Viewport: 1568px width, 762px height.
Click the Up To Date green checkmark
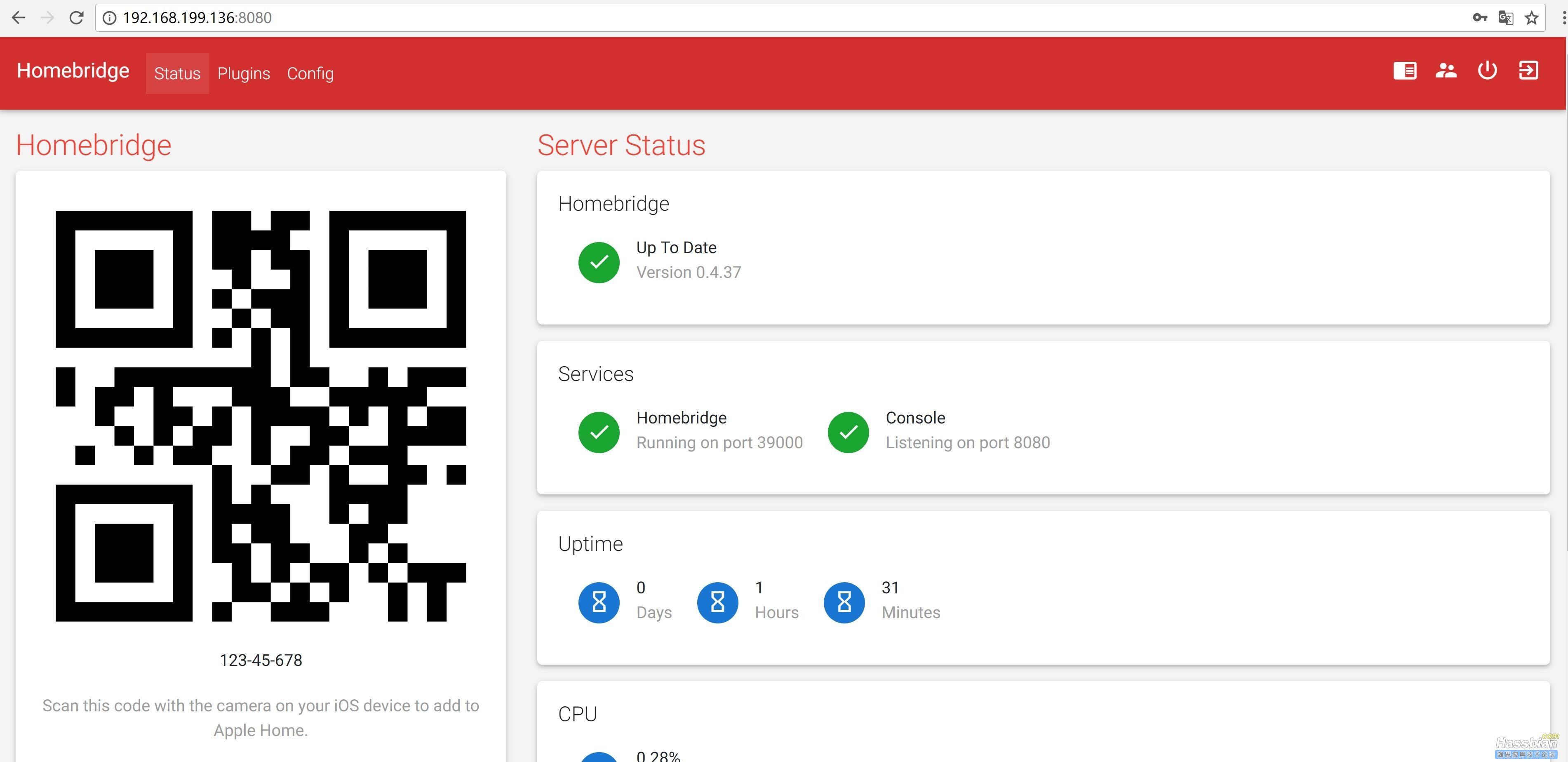[x=599, y=262]
